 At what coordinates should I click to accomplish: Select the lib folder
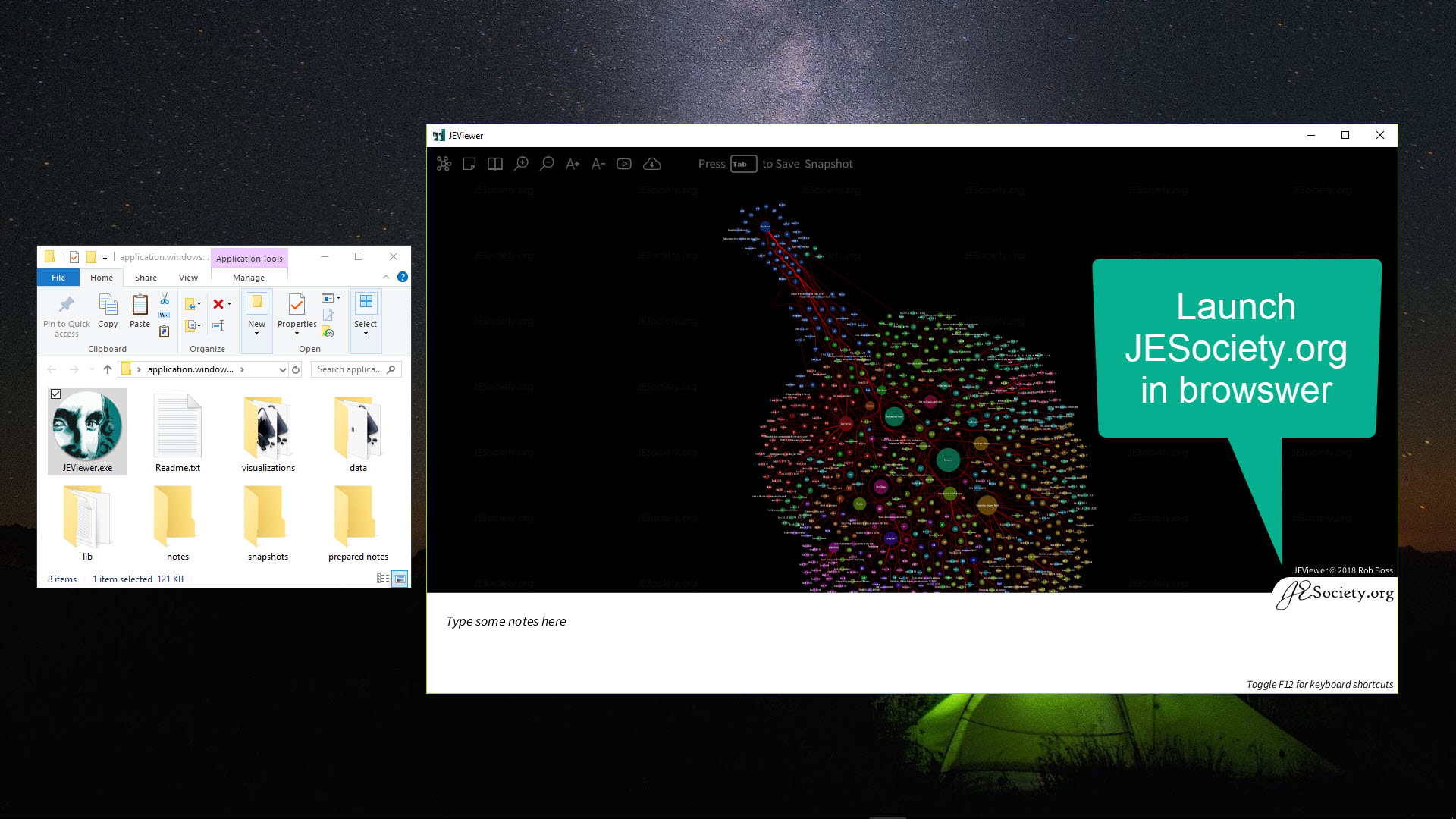click(x=87, y=522)
